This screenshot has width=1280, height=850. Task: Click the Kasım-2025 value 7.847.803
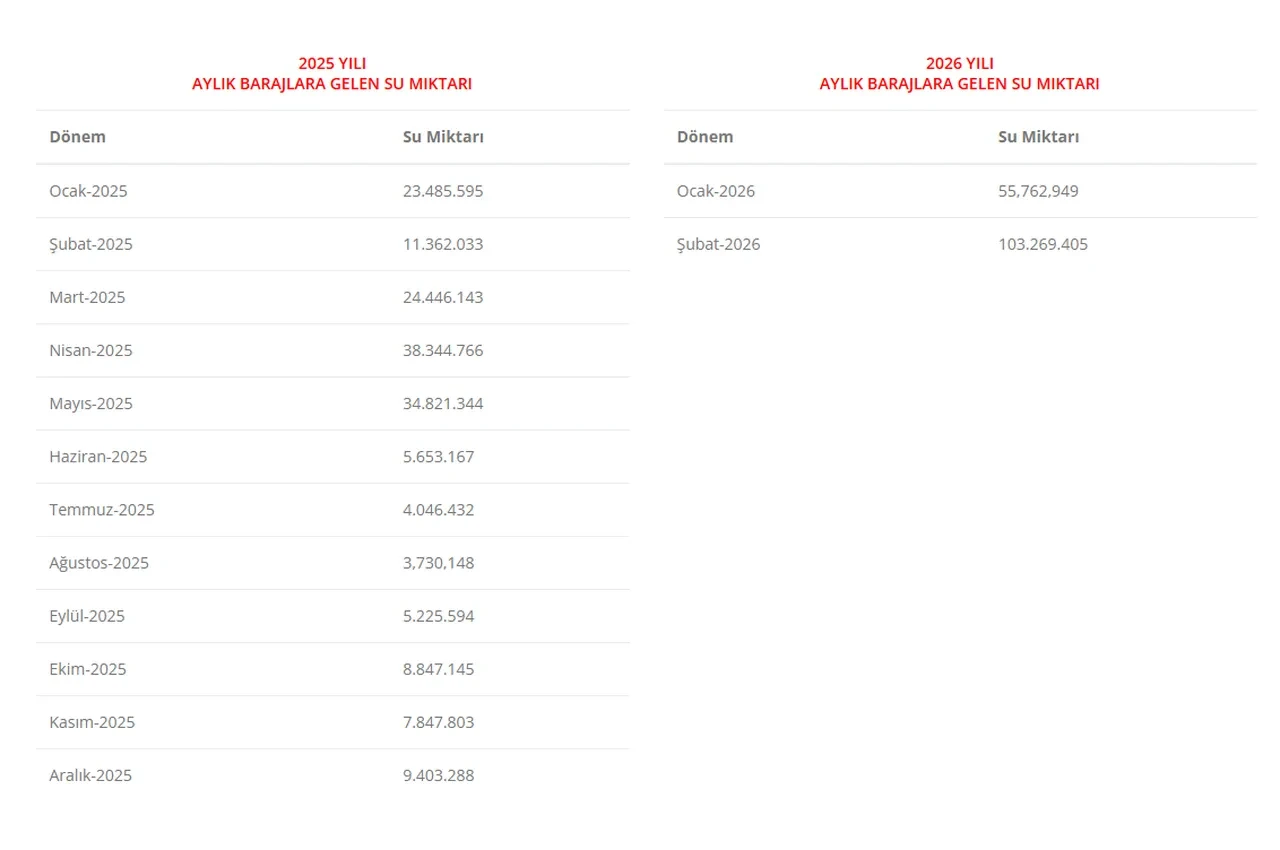[439, 722]
